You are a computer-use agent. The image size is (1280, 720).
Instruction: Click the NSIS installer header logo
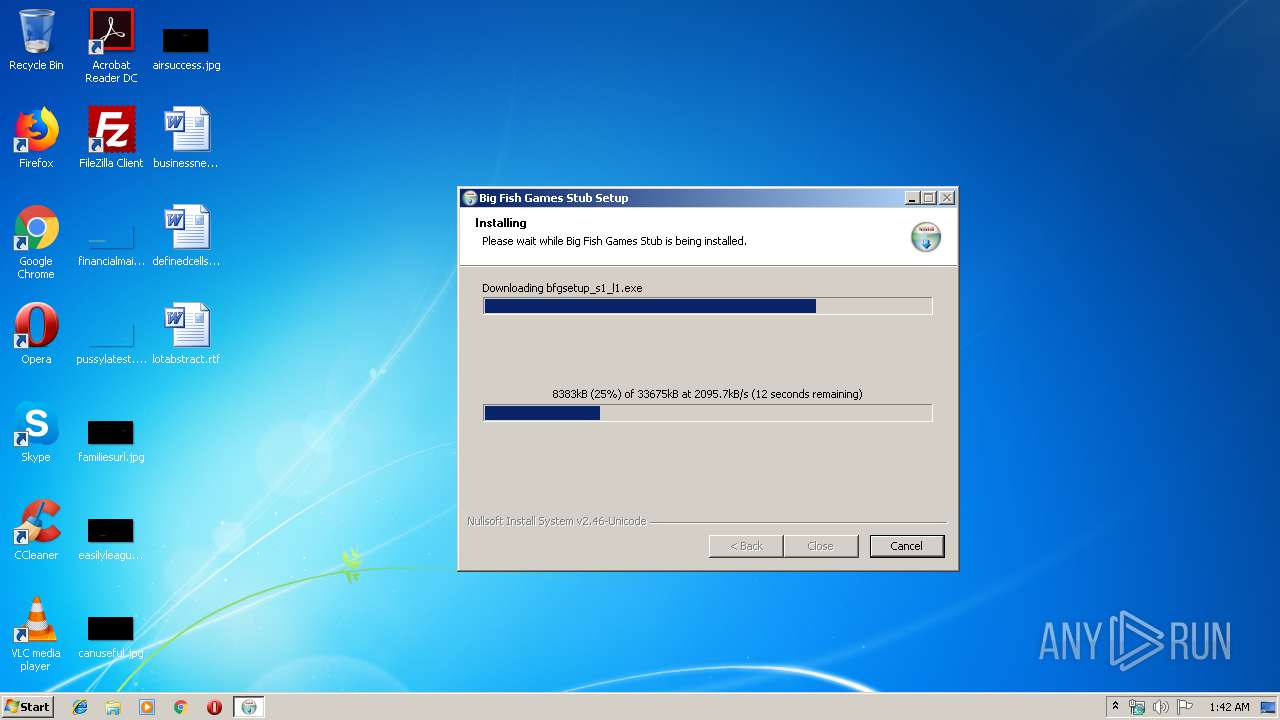point(926,237)
